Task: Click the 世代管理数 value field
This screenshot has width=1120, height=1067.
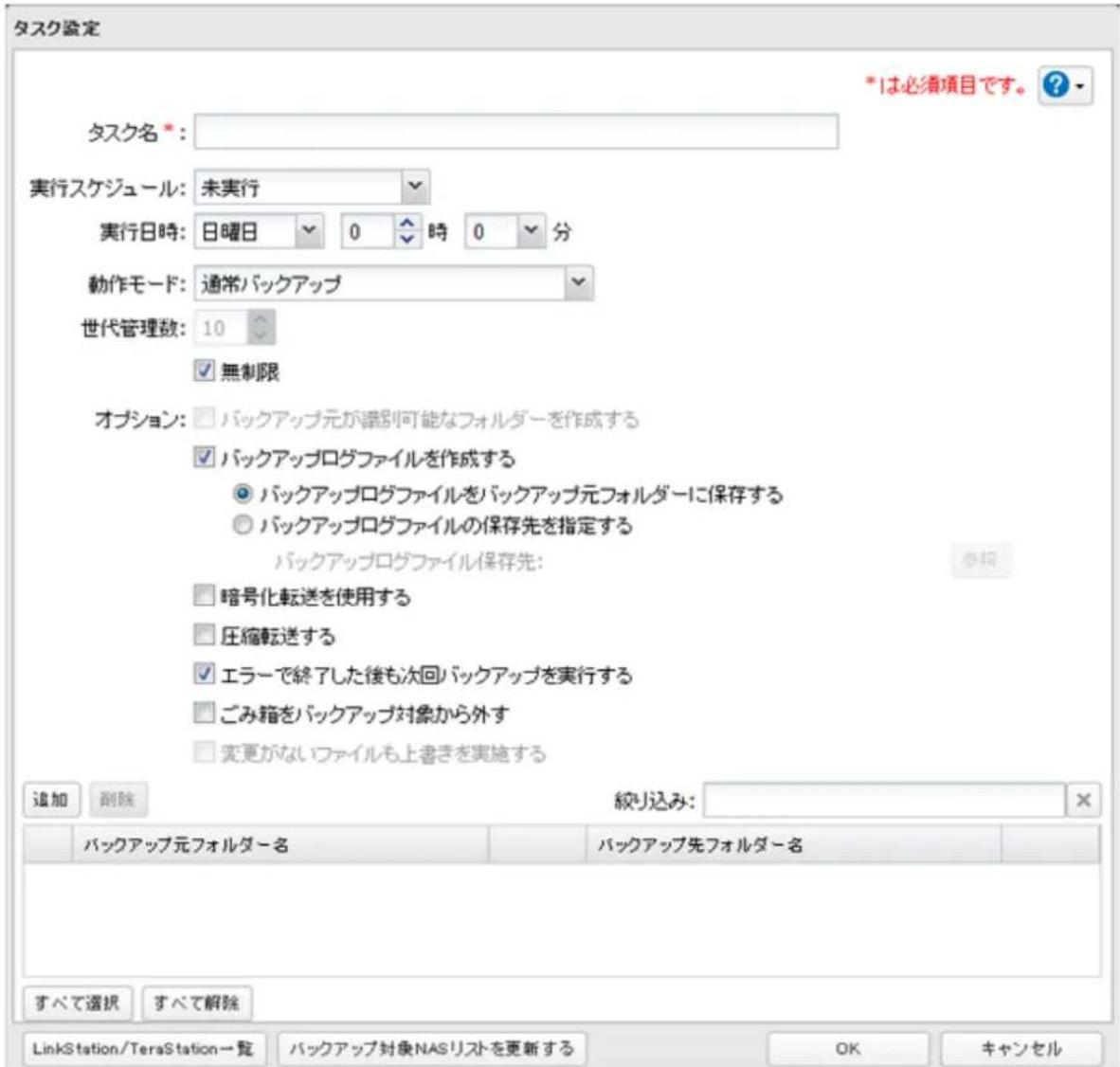Action: (222, 329)
